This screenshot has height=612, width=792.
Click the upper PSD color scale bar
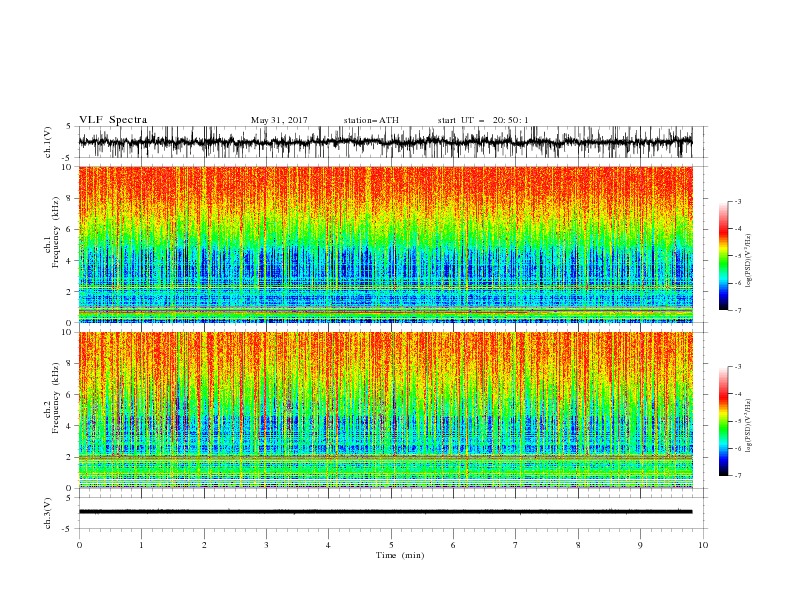pos(723,256)
